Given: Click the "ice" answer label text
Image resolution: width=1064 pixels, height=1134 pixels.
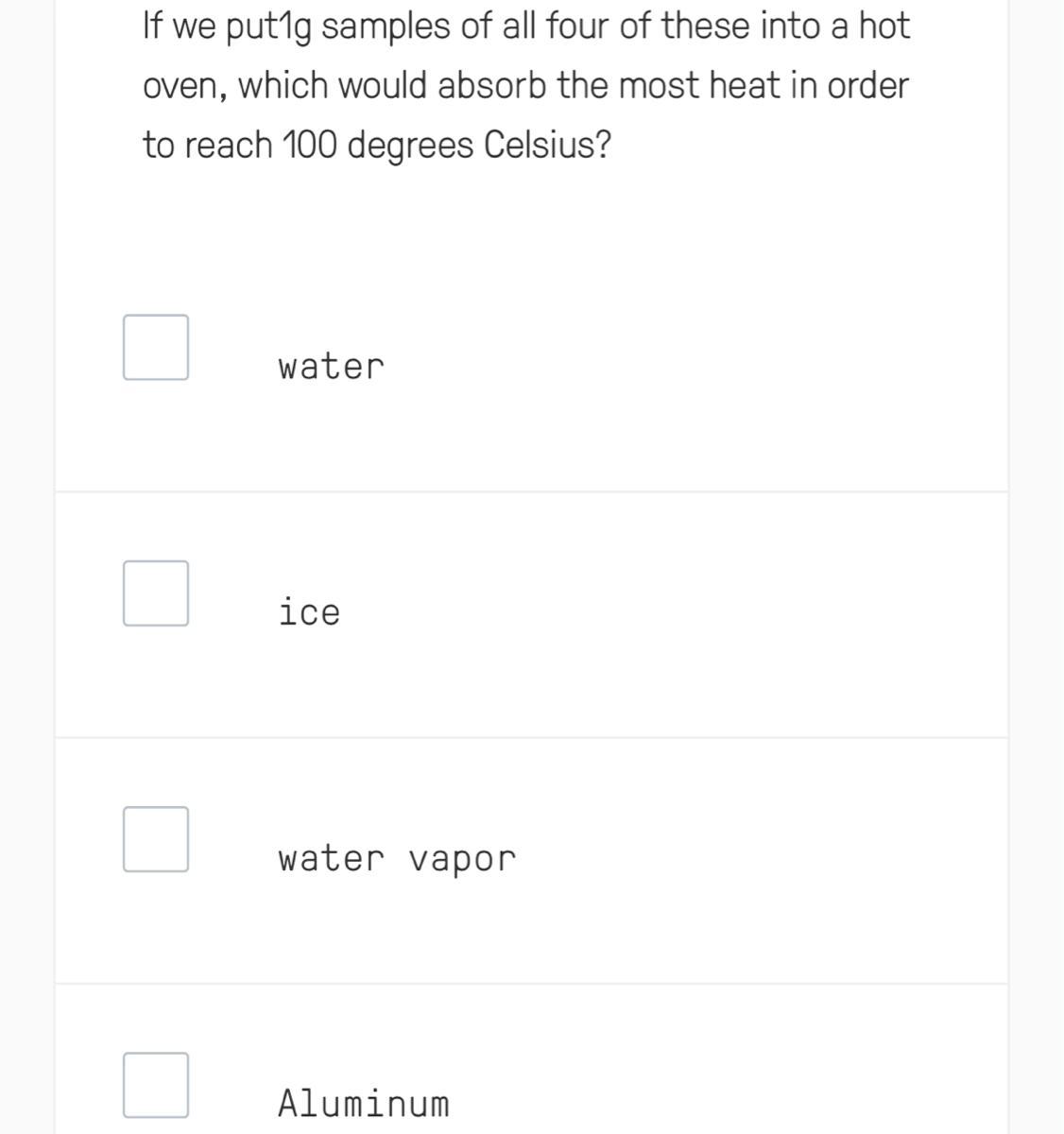Looking at the screenshot, I should [309, 611].
